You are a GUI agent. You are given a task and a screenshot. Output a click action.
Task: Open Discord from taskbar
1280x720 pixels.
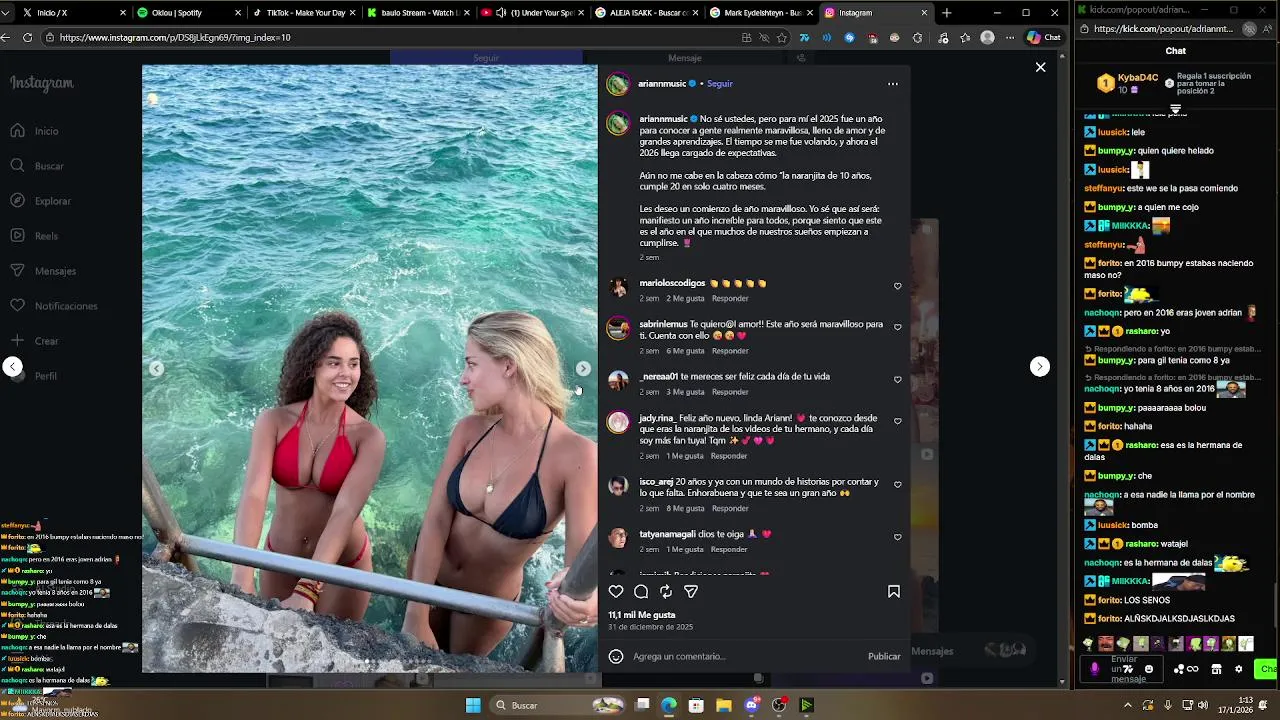(751, 705)
